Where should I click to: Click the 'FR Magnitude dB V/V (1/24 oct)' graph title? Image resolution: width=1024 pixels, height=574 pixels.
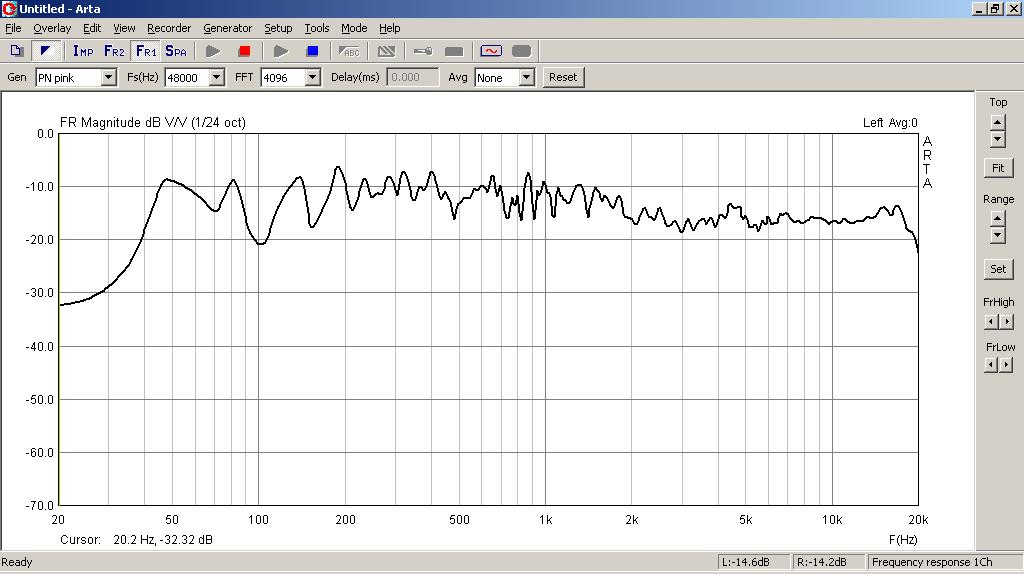pos(153,122)
